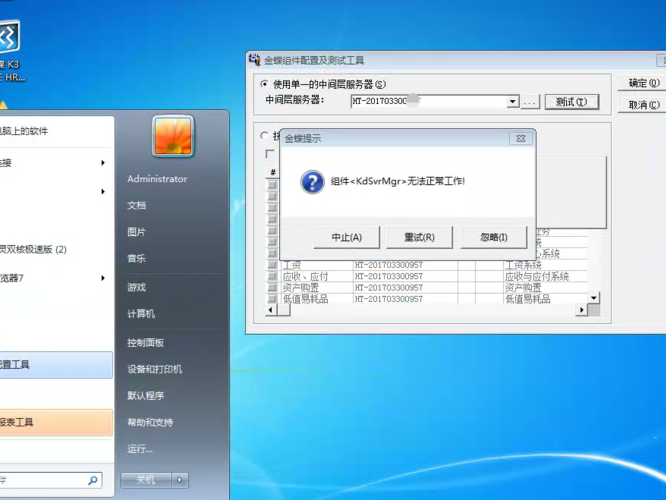Click the 忽略(I) button
This screenshot has height=500, width=666.
click(494, 237)
